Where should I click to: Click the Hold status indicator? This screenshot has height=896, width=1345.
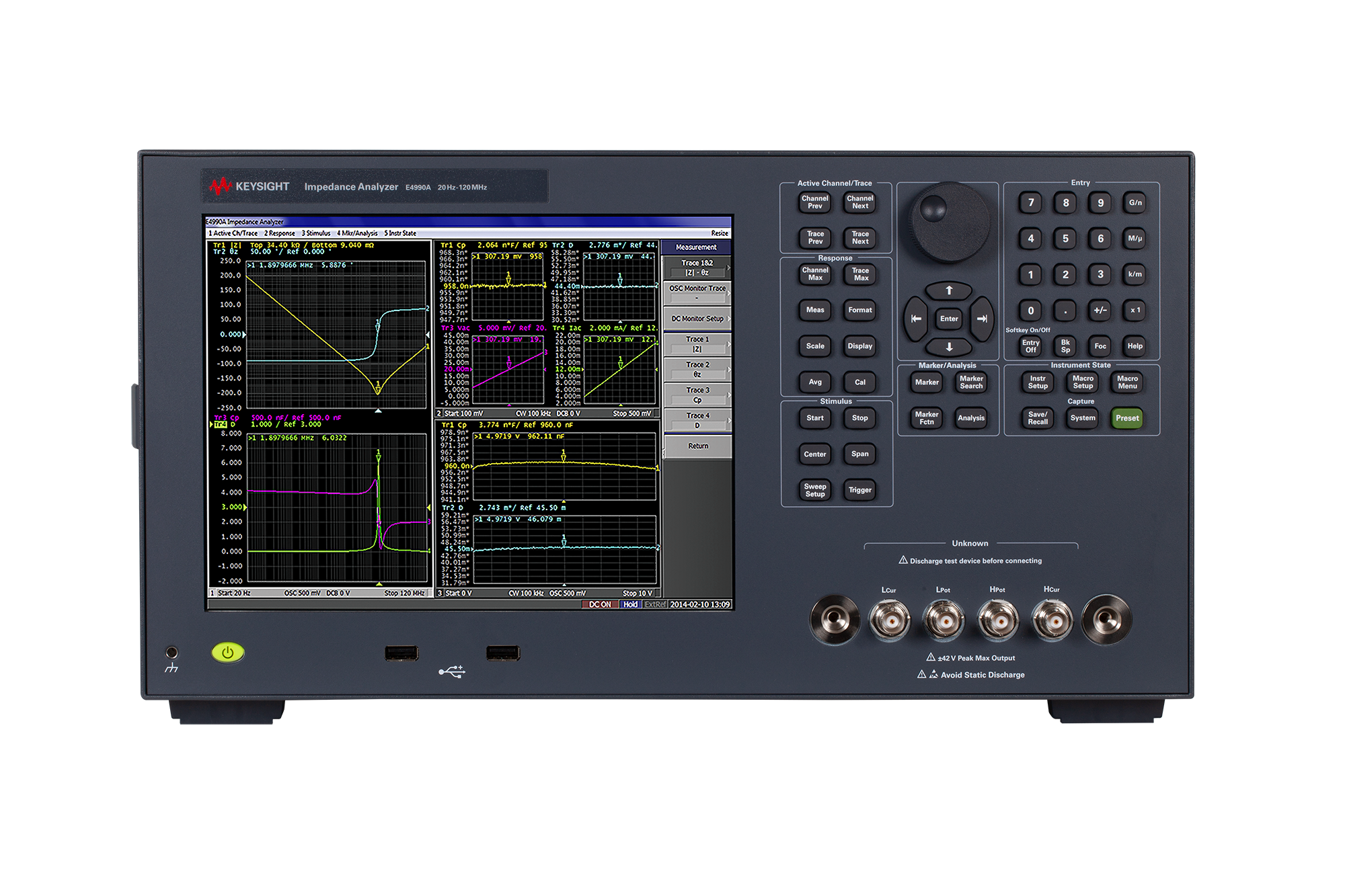[x=630, y=604]
